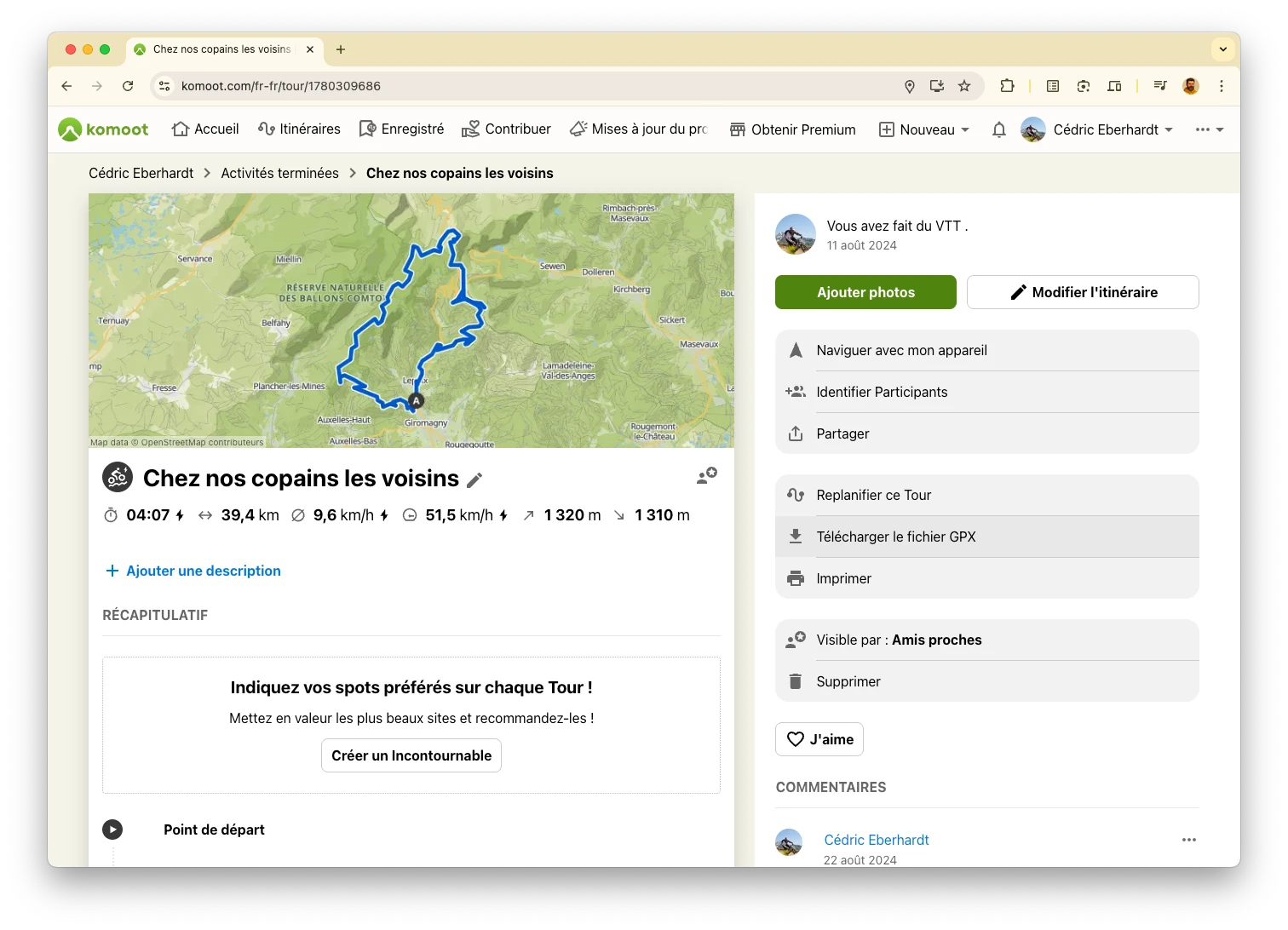Image resolution: width=1288 pixels, height=930 pixels.
Task: Click Obtenir Premium
Action: click(793, 129)
